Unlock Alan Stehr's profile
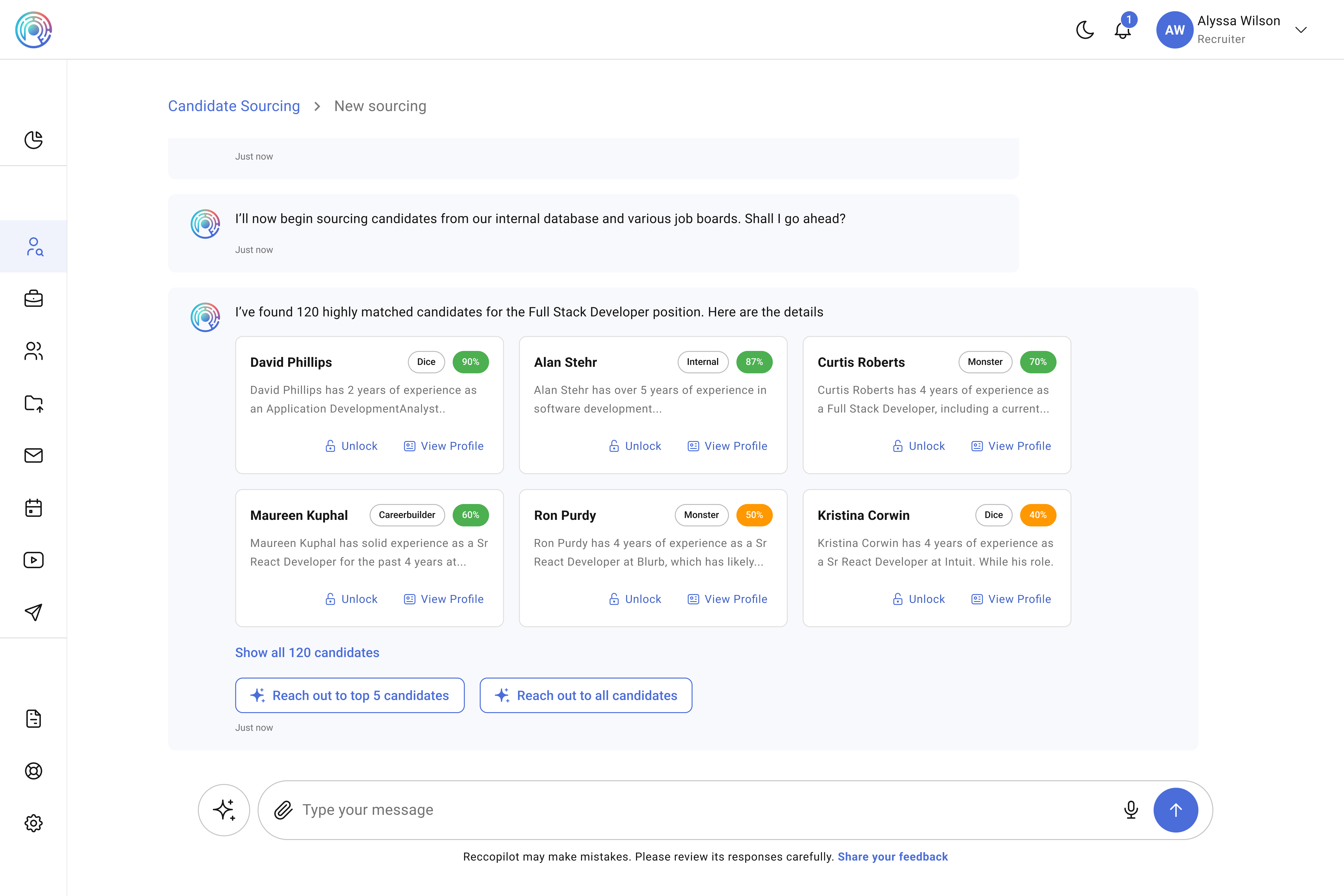This screenshot has width=1344, height=896. pos(635,446)
